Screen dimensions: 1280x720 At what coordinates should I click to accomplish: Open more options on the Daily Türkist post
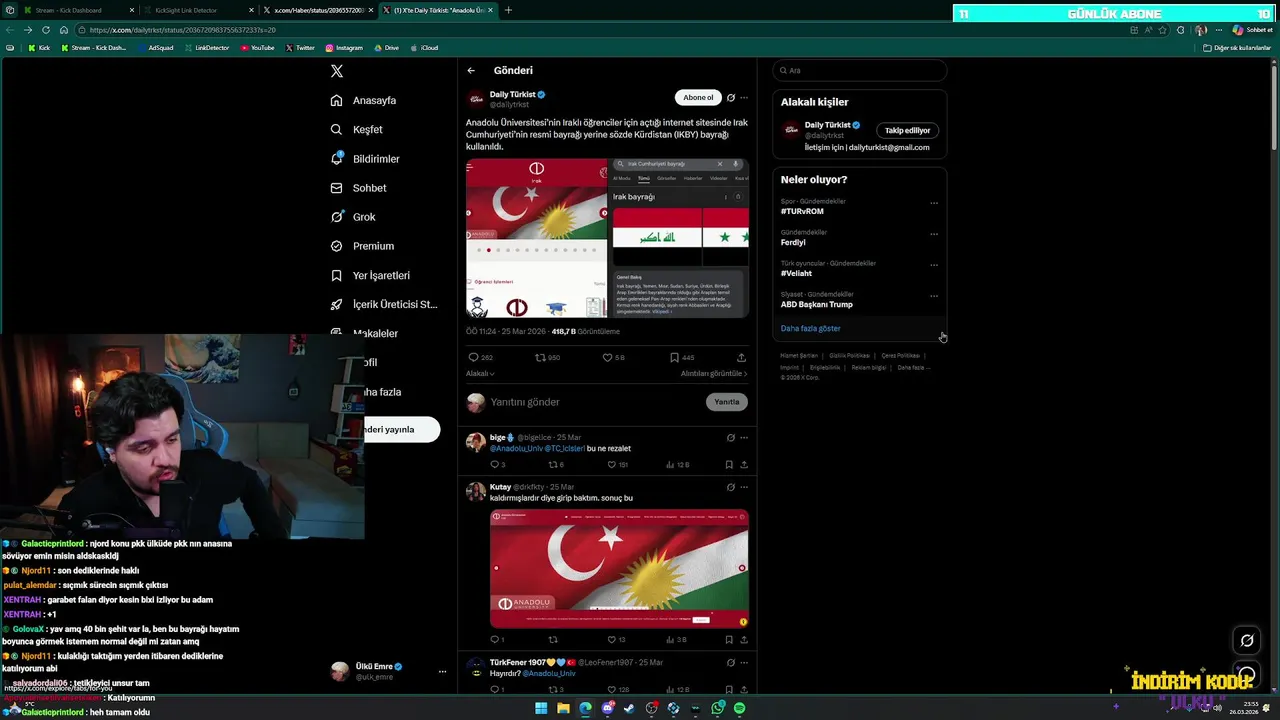pyautogui.click(x=743, y=98)
